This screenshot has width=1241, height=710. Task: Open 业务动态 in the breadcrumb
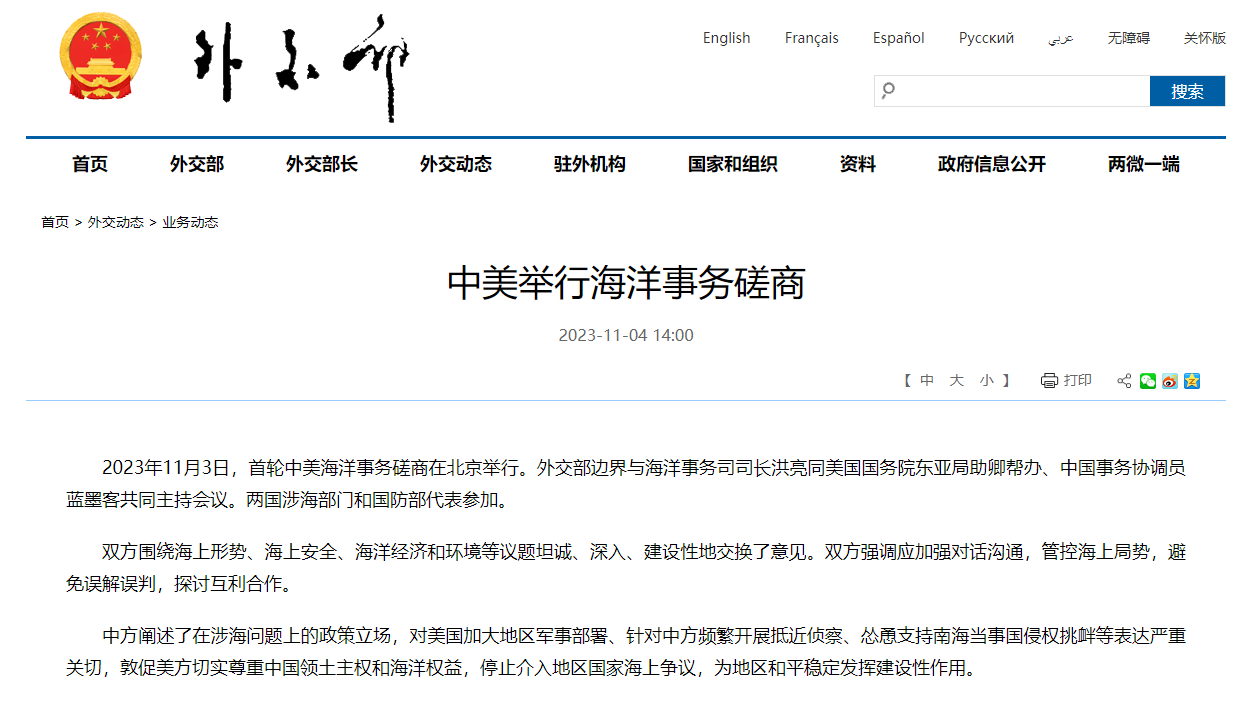190,222
